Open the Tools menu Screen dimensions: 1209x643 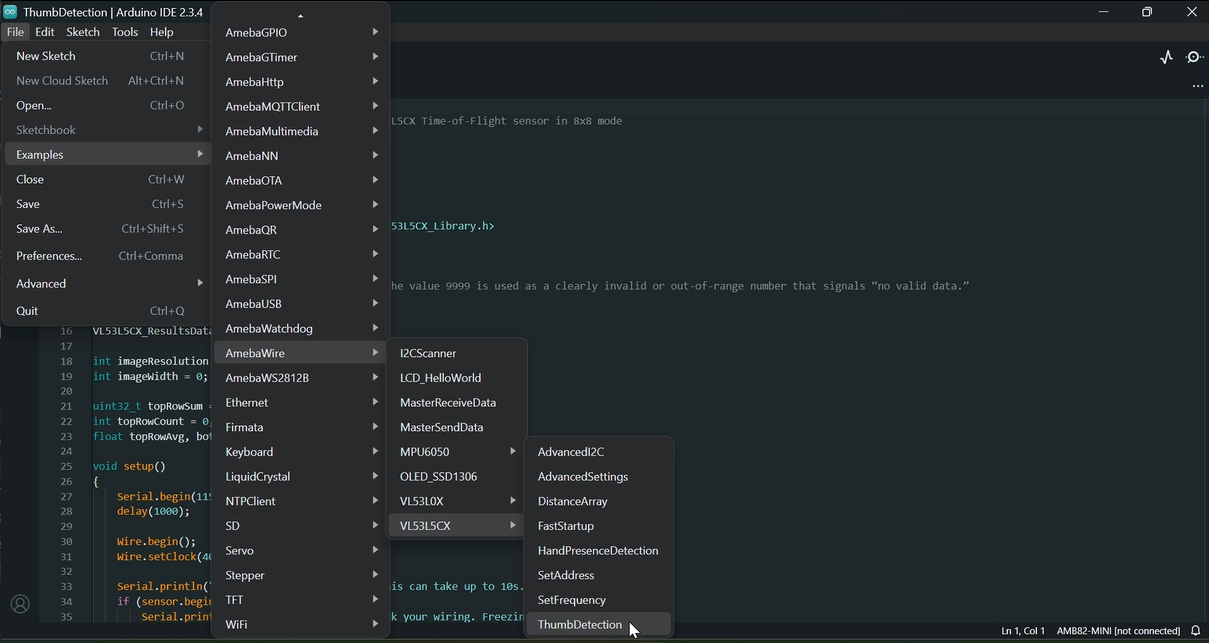pos(125,32)
